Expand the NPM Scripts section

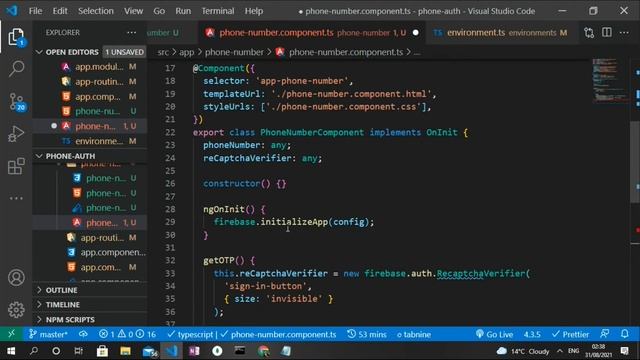click(x=70, y=319)
